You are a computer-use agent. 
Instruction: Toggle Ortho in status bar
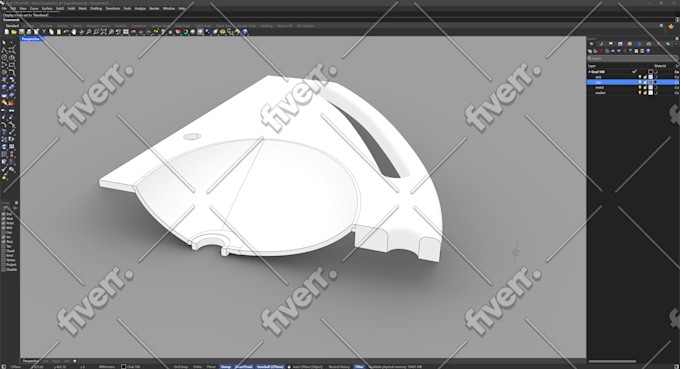click(197, 366)
